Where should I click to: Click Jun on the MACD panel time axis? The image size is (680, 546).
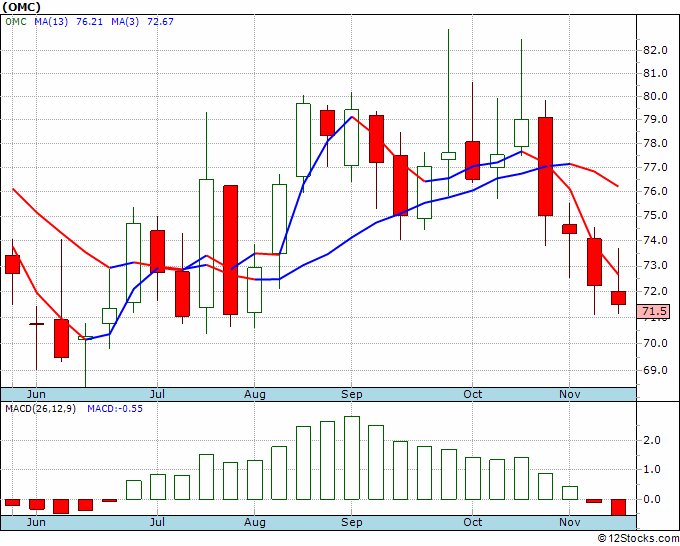coord(36,522)
